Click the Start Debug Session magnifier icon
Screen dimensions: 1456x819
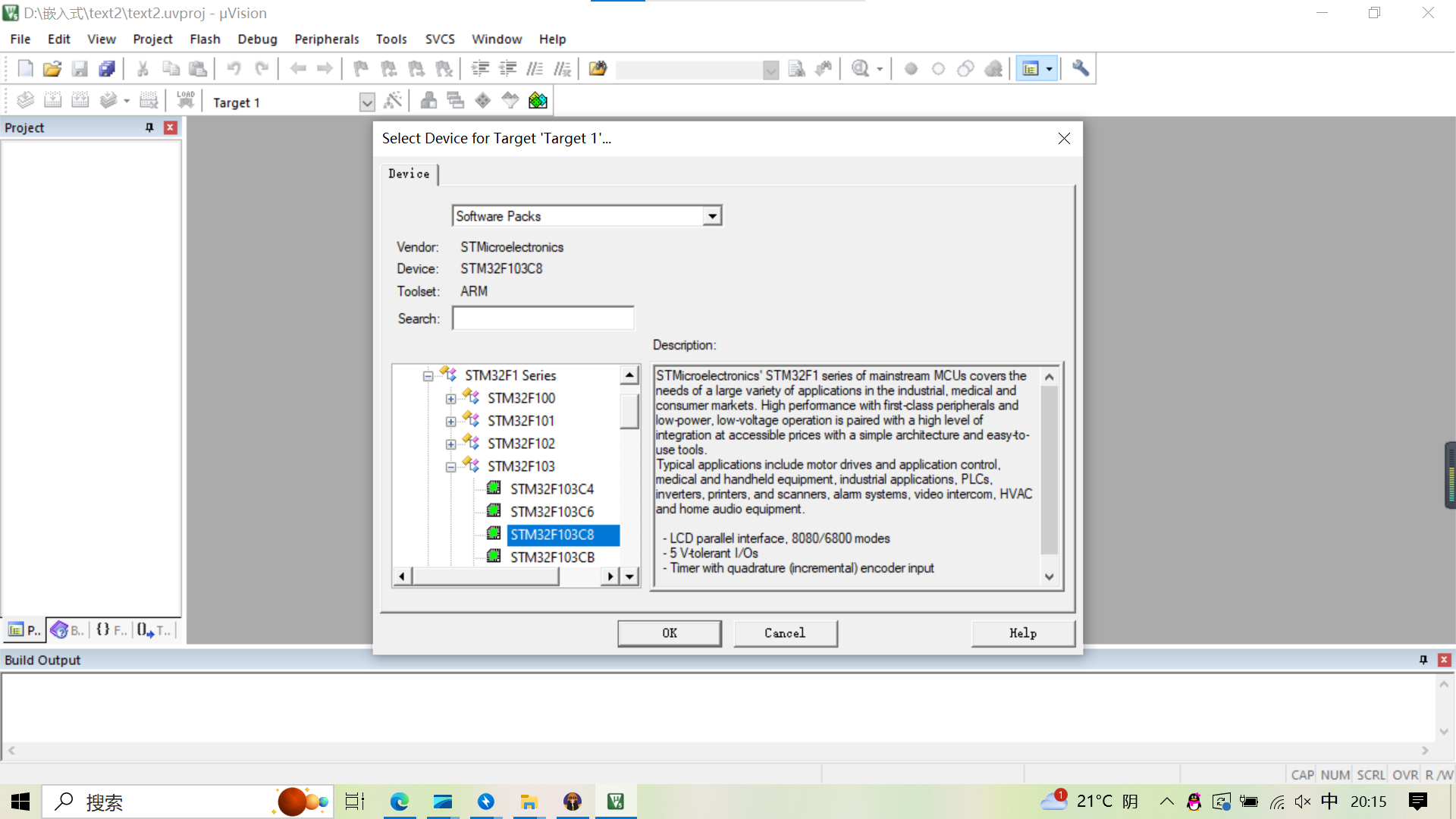point(860,69)
